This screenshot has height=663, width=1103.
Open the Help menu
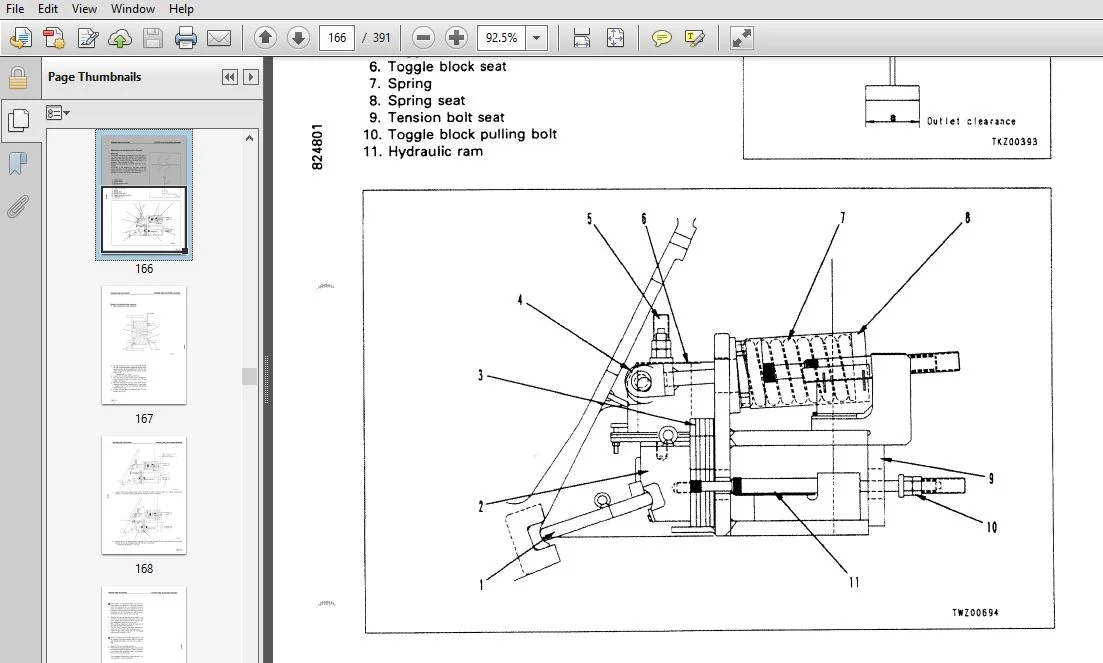tap(181, 8)
